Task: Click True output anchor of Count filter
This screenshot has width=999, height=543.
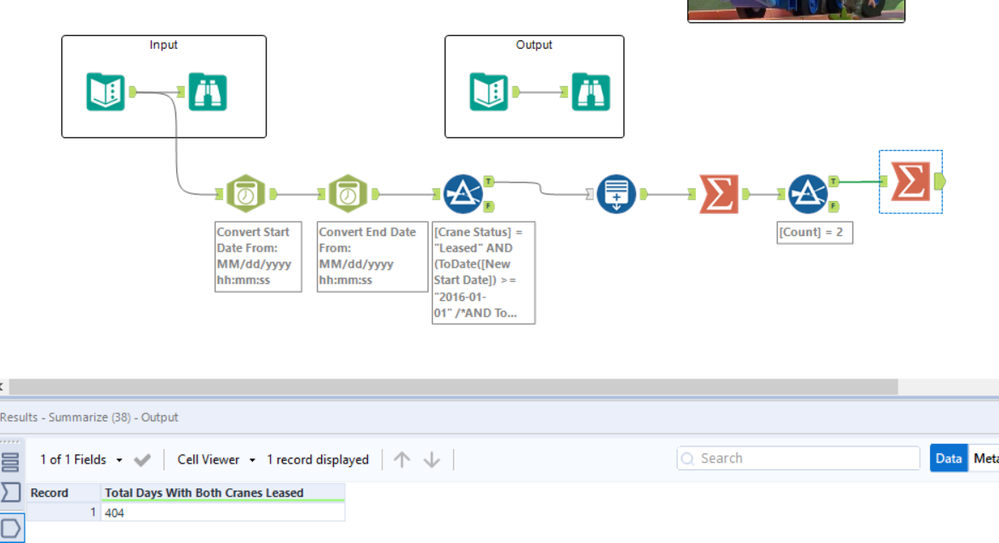Action: pos(833,182)
